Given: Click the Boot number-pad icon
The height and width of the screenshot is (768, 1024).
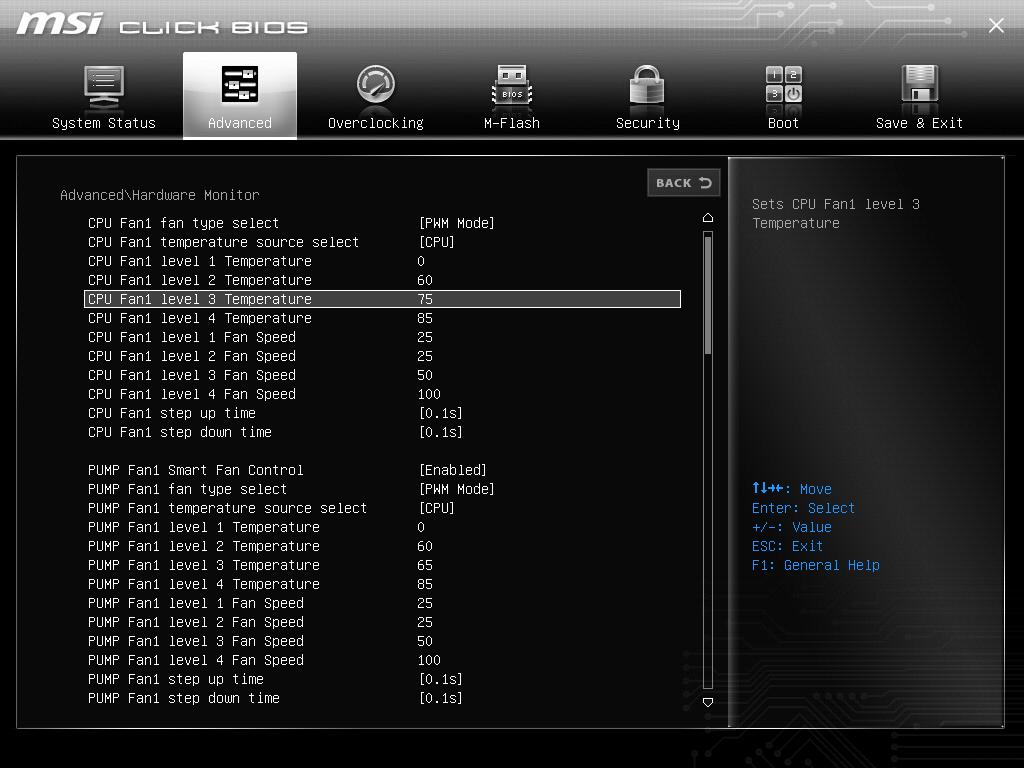Looking at the screenshot, I should tap(783, 84).
